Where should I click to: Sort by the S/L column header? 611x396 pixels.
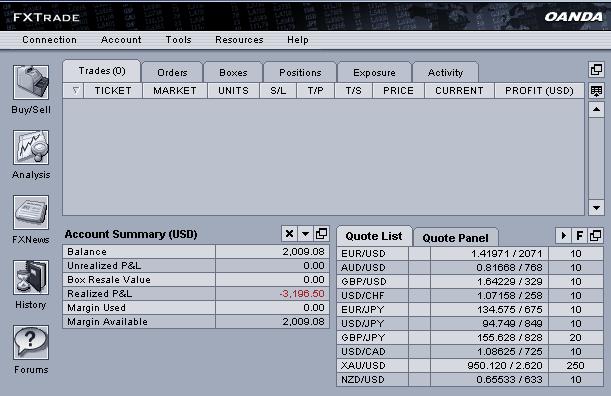point(278,90)
